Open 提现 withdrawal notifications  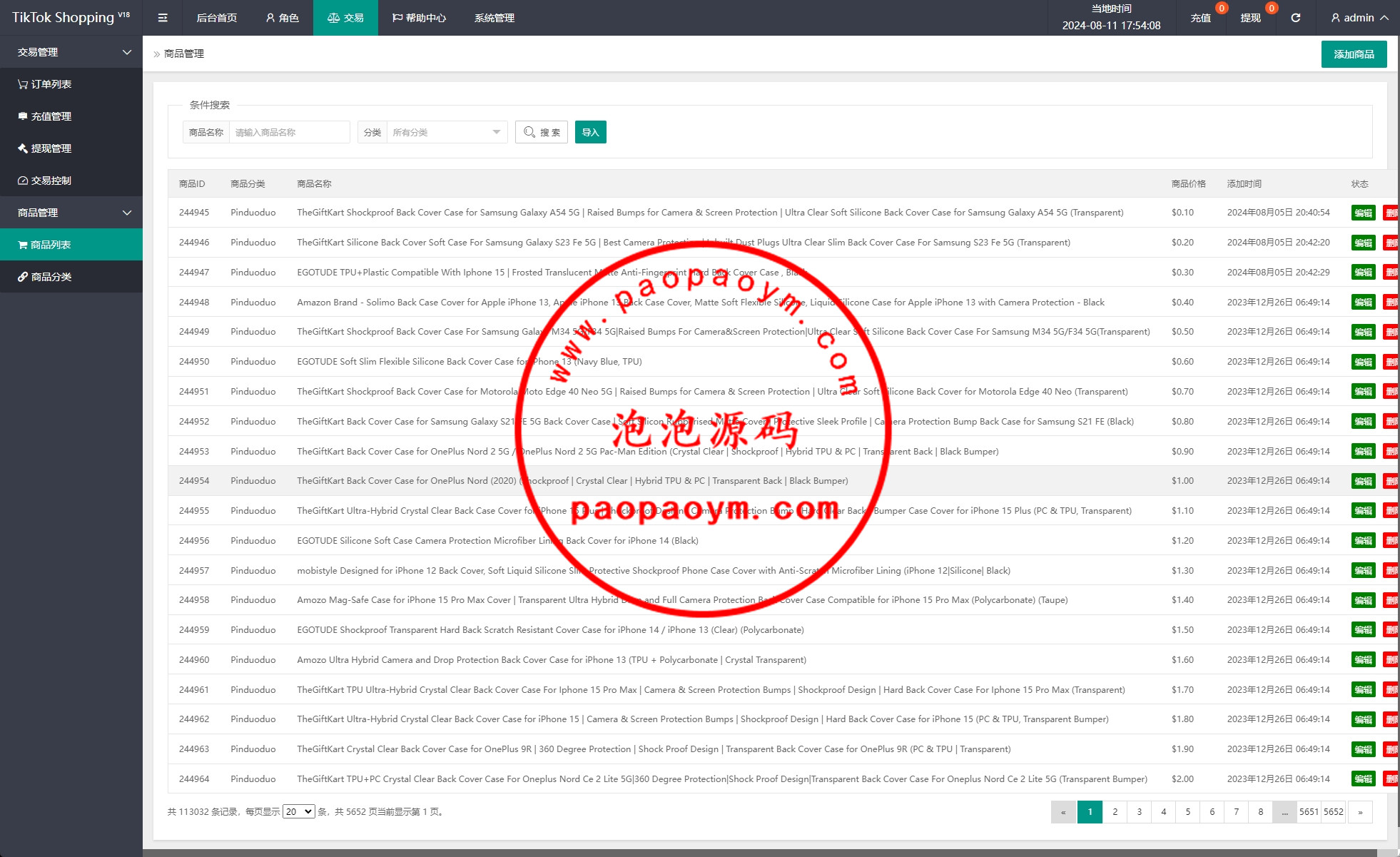1250,18
